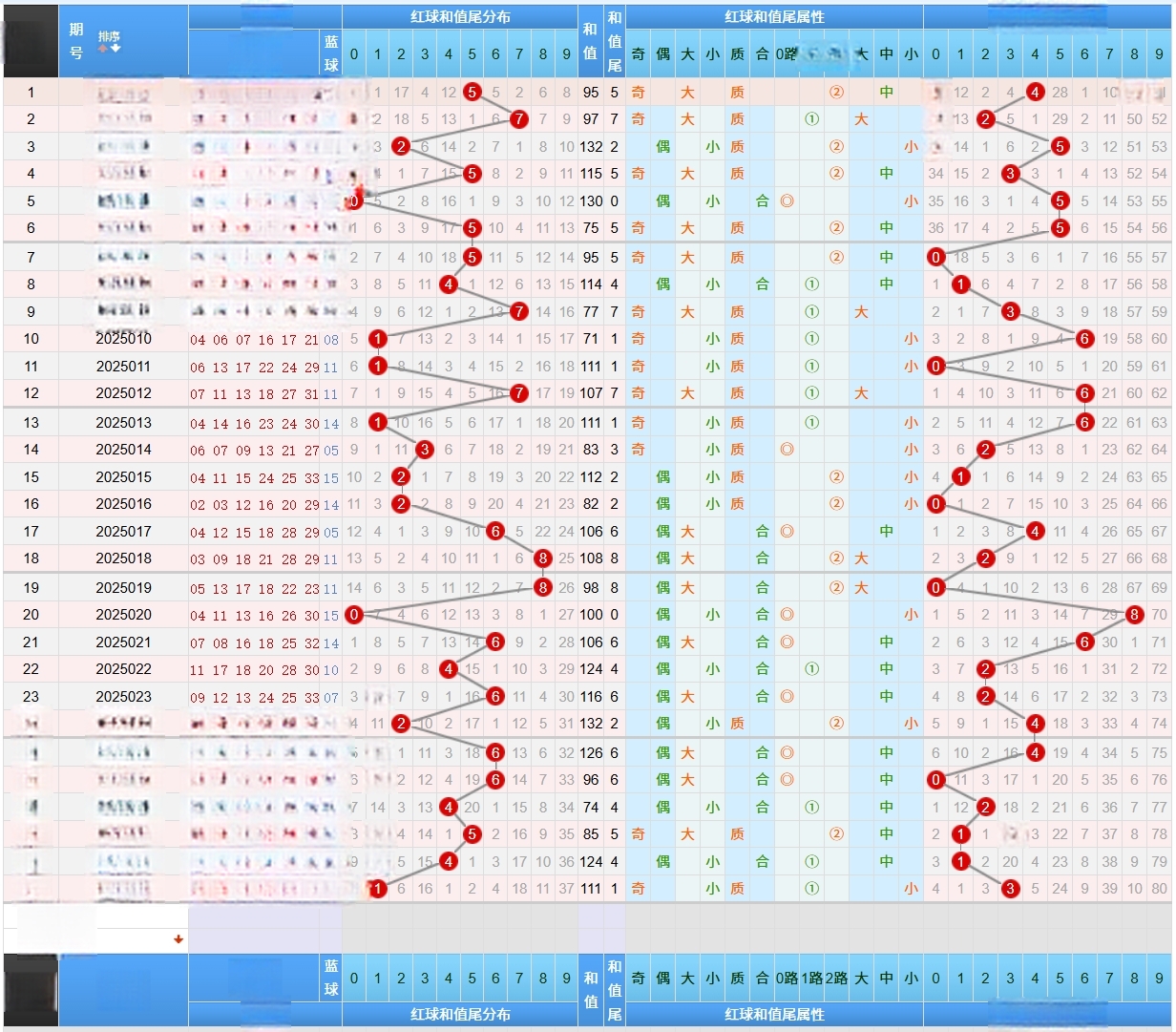Viewport: 1176px width, 1032px height.
Task: Click sum value 107 in the 2025012 row
Action: click(x=591, y=393)
